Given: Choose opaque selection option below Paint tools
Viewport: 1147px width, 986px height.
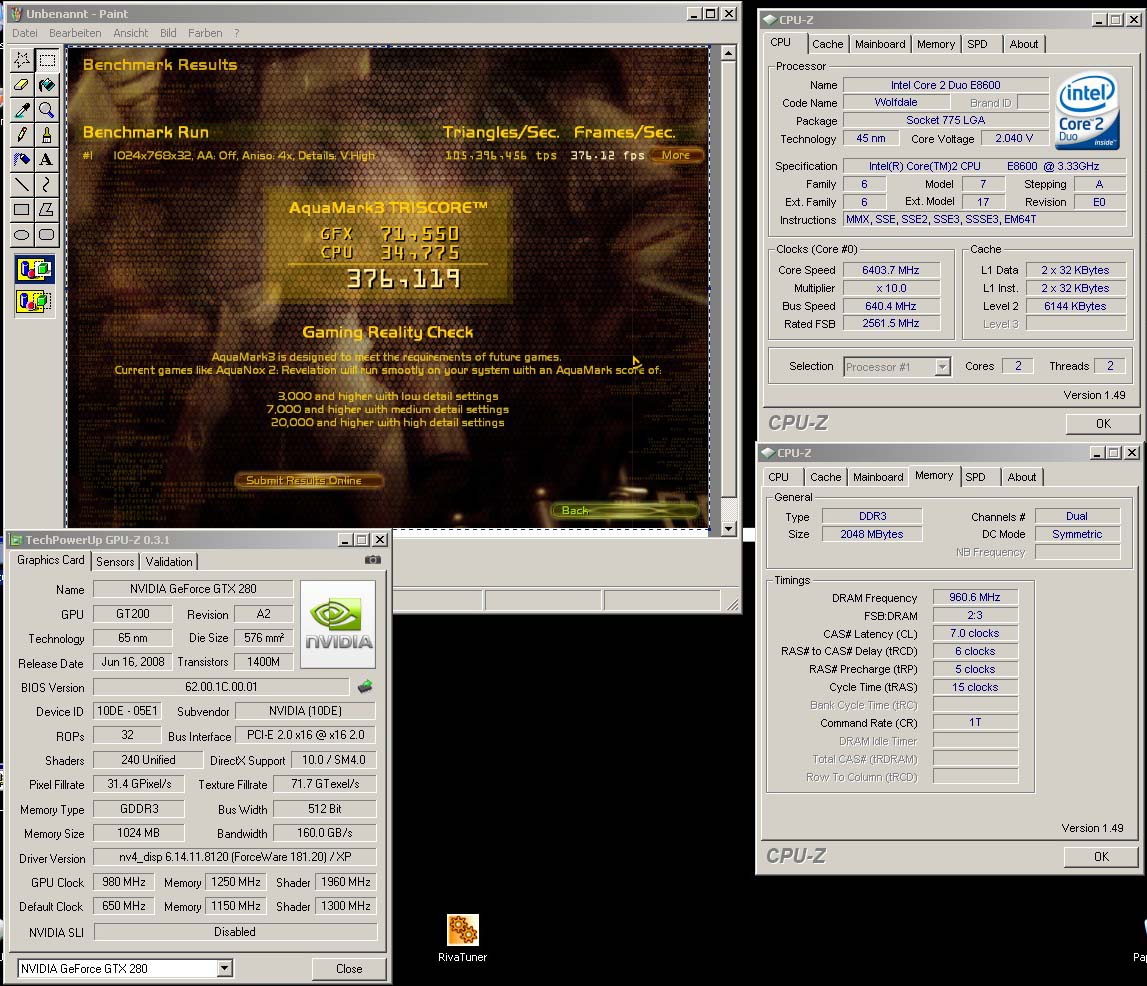Looking at the screenshot, I should click(x=34, y=270).
